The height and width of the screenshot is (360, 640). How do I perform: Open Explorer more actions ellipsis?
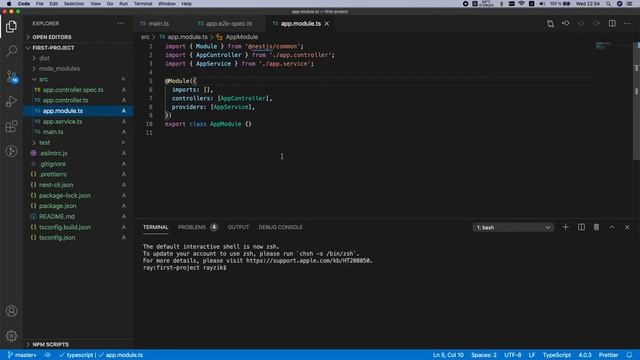pos(121,24)
